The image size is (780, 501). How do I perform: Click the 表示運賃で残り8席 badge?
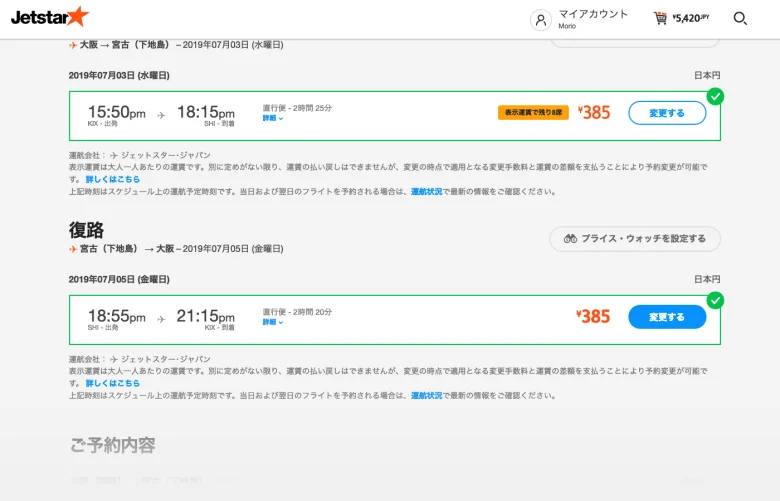pyautogui.click(x=533, y=112)
